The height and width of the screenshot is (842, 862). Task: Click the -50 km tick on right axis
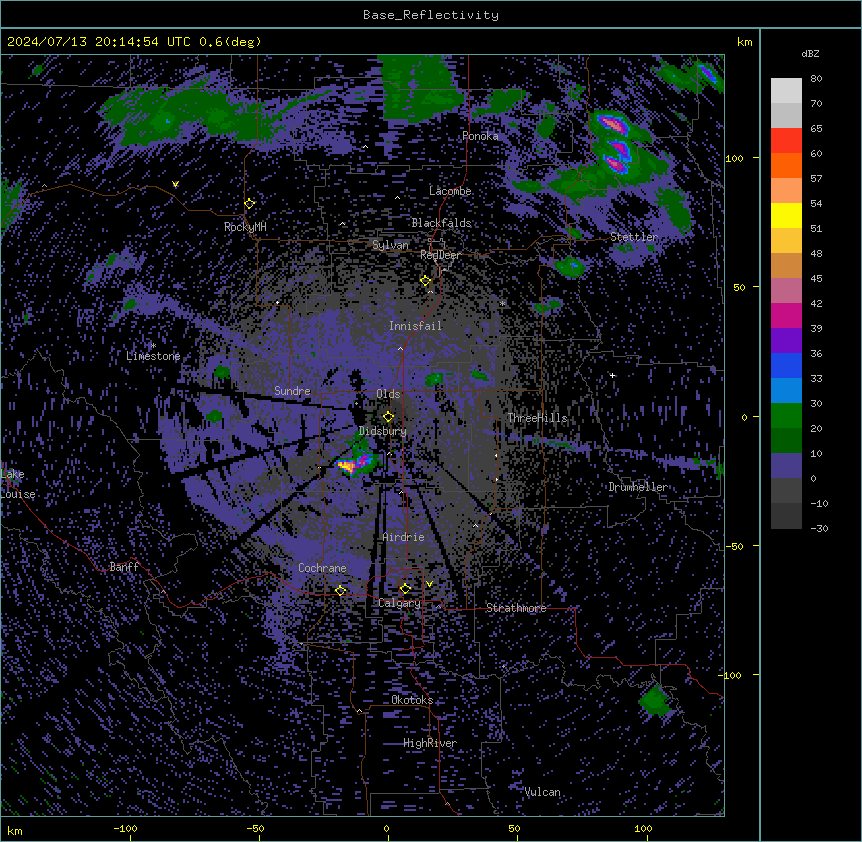[734, 546]
